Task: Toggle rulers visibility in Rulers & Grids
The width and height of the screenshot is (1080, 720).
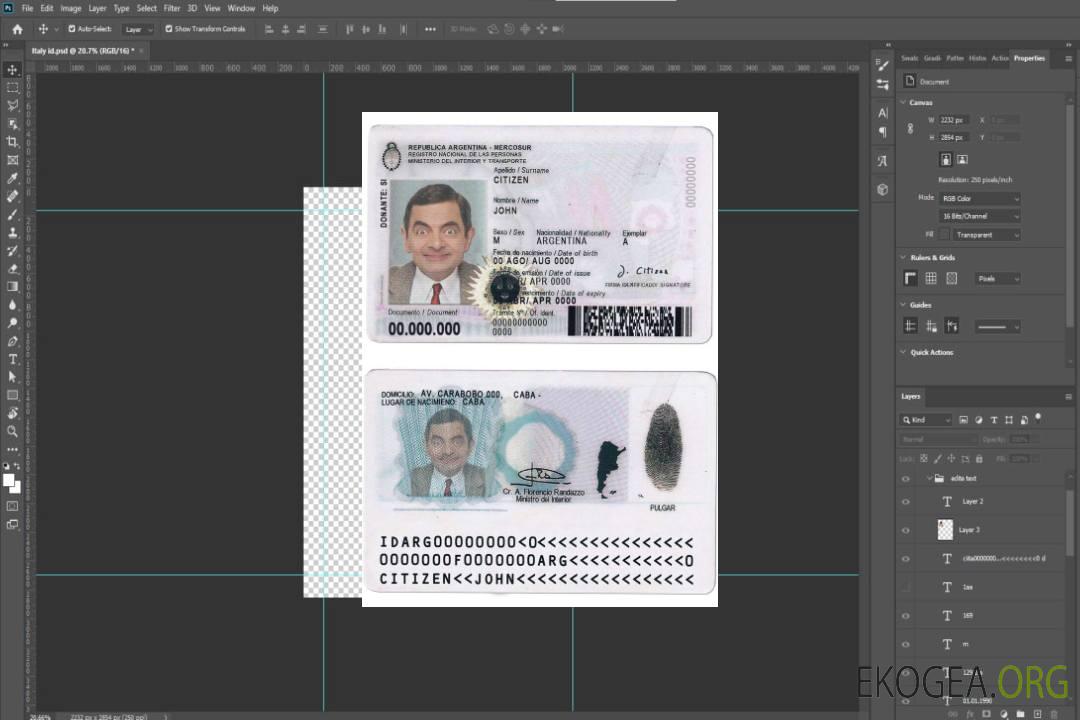Action: pos(910,278)
